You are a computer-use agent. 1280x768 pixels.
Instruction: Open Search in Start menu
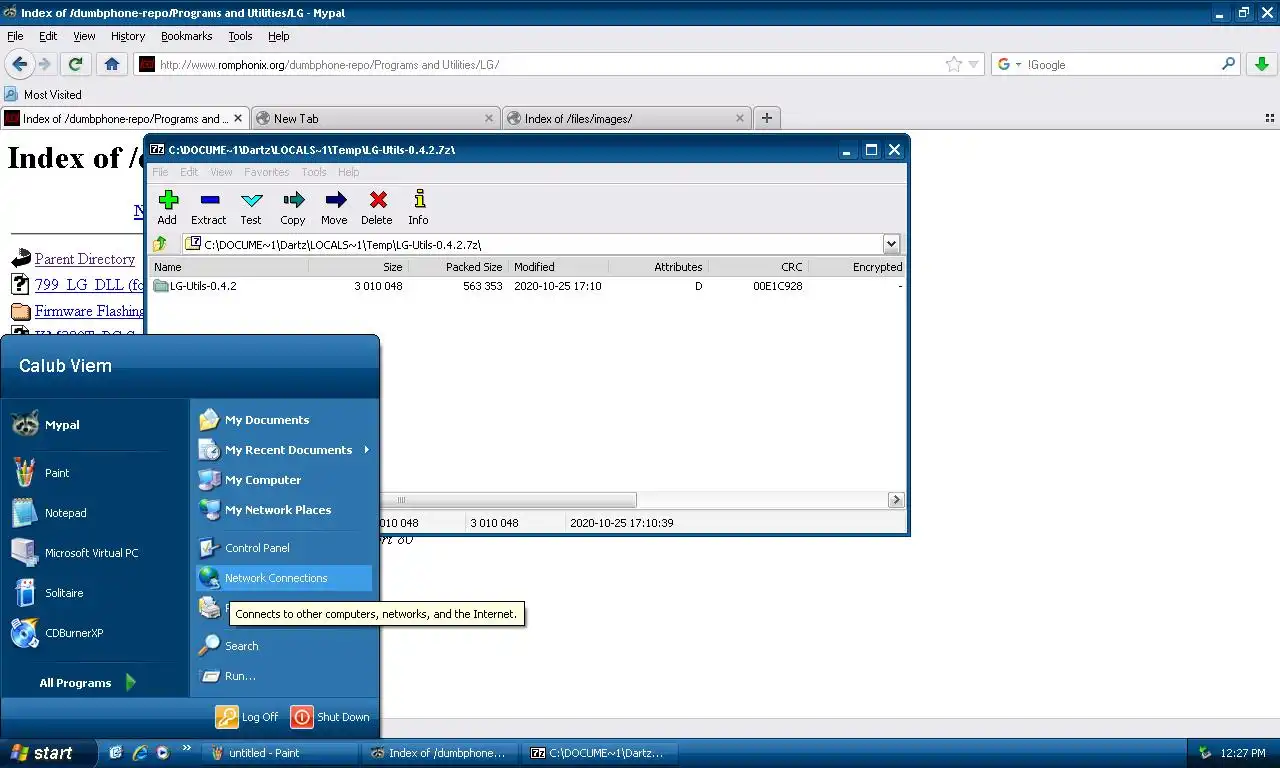(x=284, y=646)
